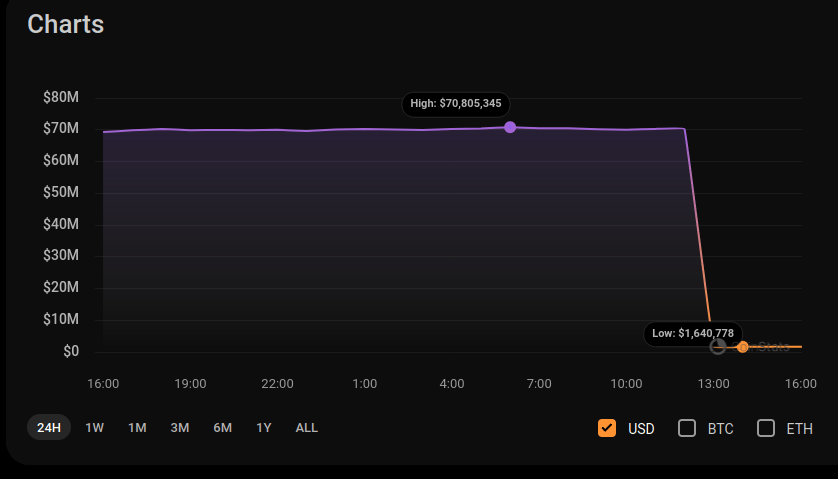The image size is (838, 479).
Task: Click the 13:00 x-axis time label
Action: [713, 384]
